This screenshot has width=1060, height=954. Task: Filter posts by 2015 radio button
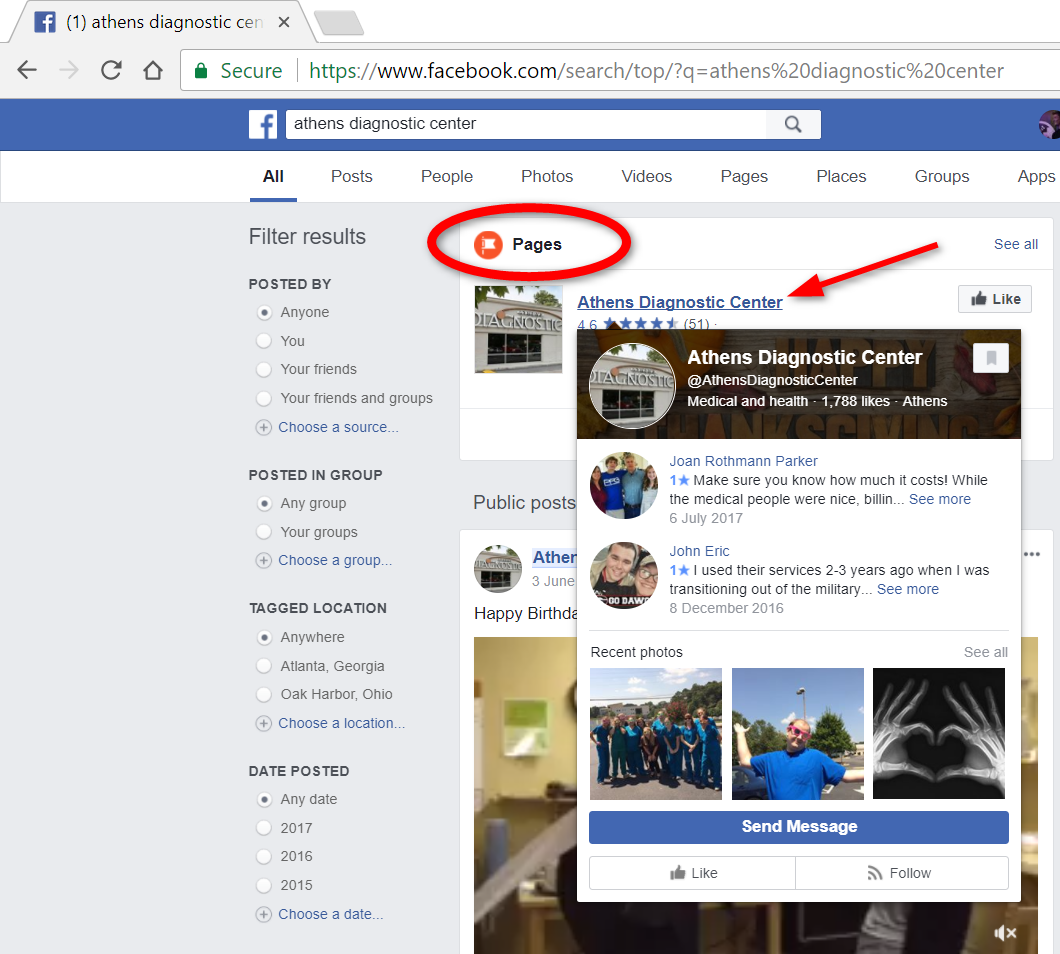tap(264, 886)
